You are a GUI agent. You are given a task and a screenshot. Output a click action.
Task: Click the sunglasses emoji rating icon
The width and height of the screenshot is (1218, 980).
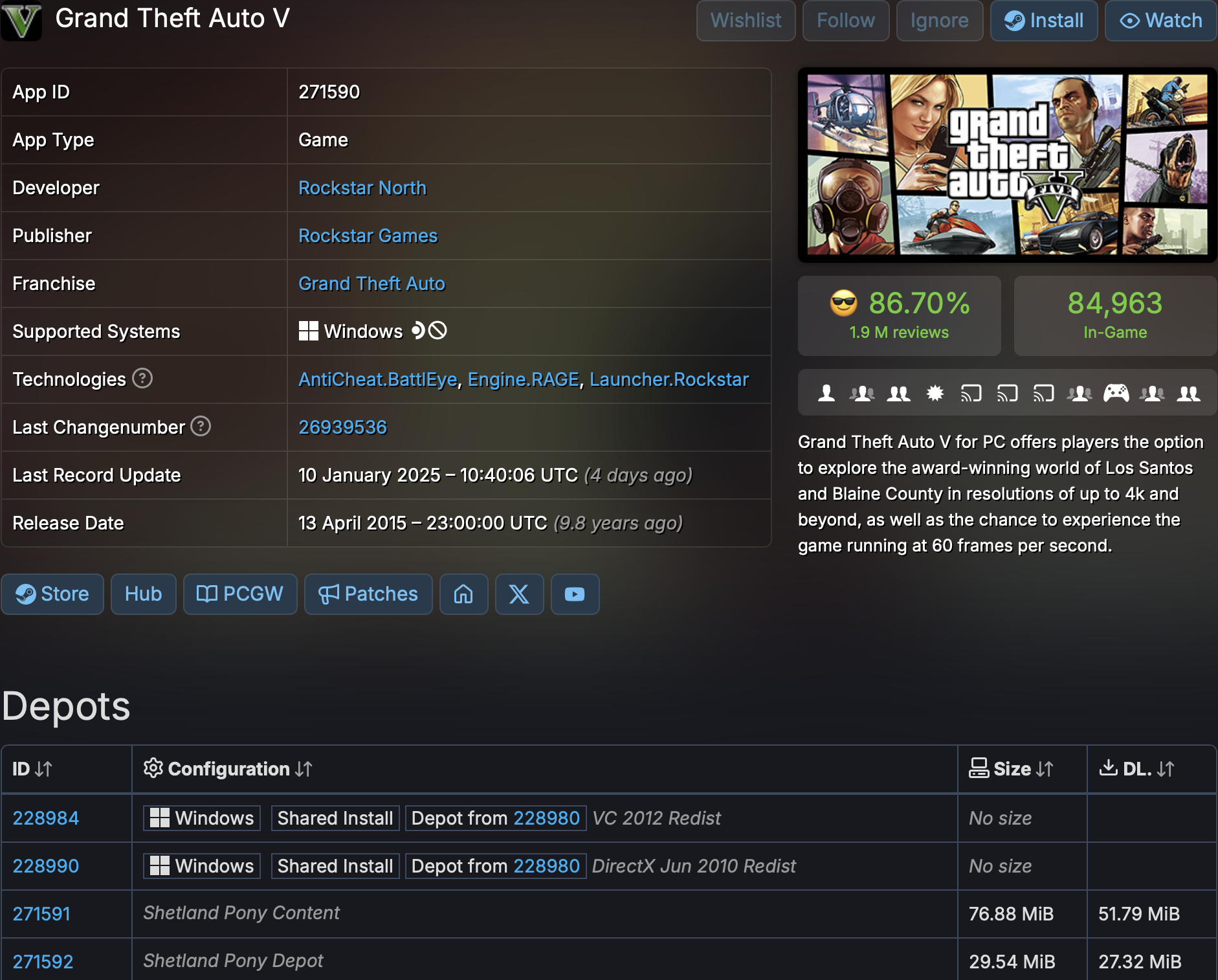coord(843,303)
